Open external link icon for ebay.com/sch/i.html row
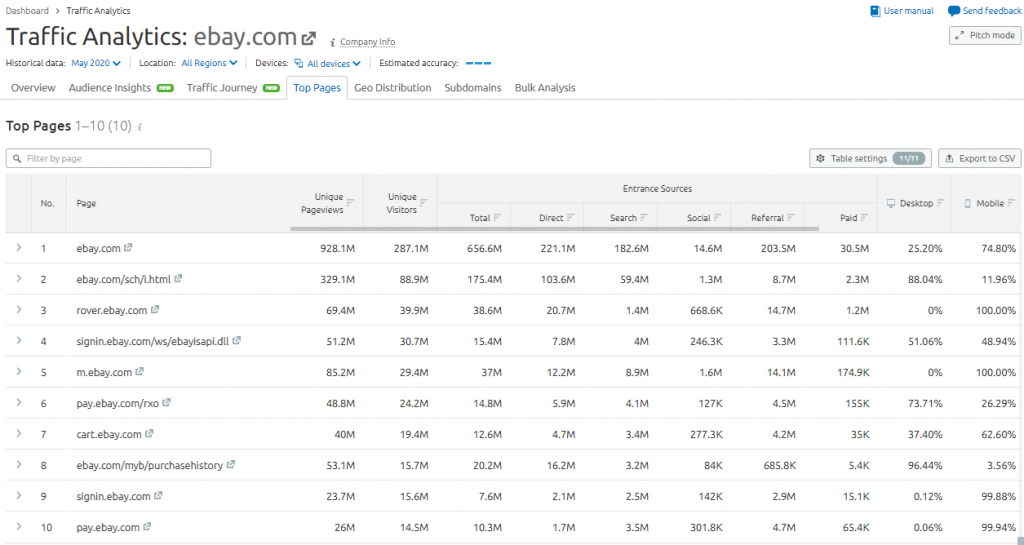 178,279
